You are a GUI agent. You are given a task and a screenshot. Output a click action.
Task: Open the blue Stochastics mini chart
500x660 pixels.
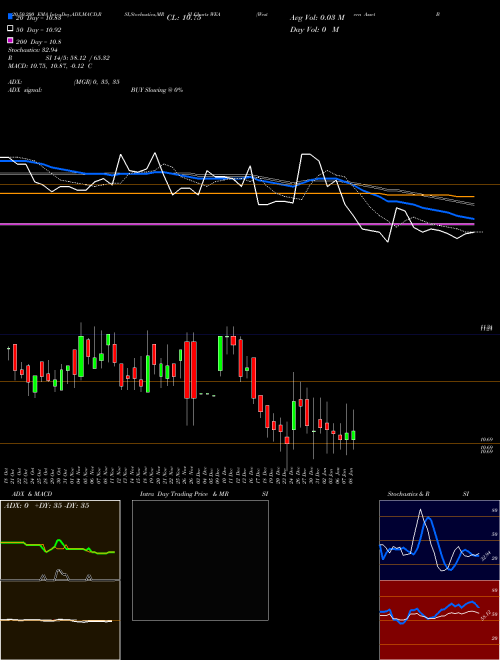439,540
